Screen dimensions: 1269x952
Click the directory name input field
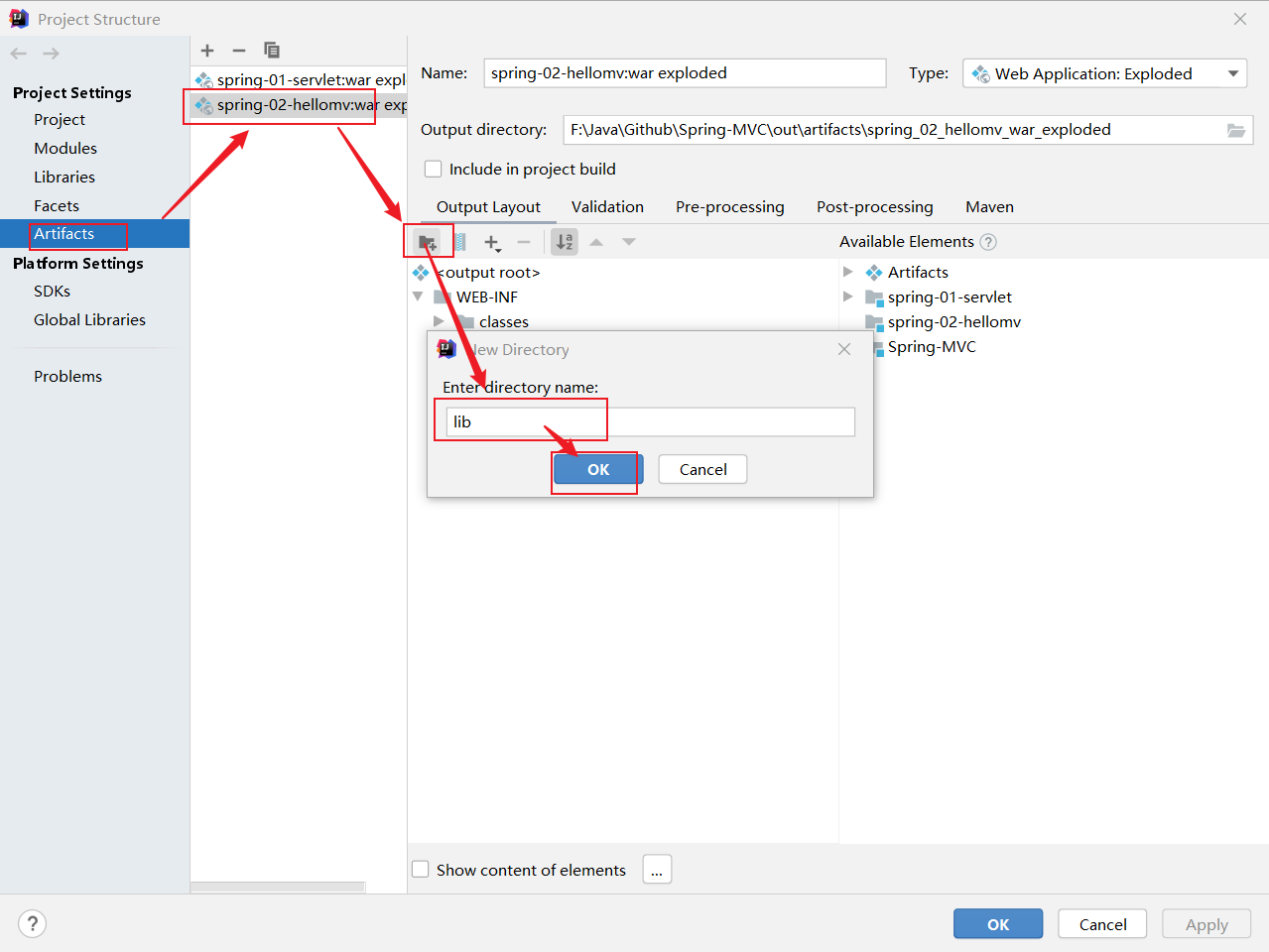pyautogui.click(x=650, y=421)
